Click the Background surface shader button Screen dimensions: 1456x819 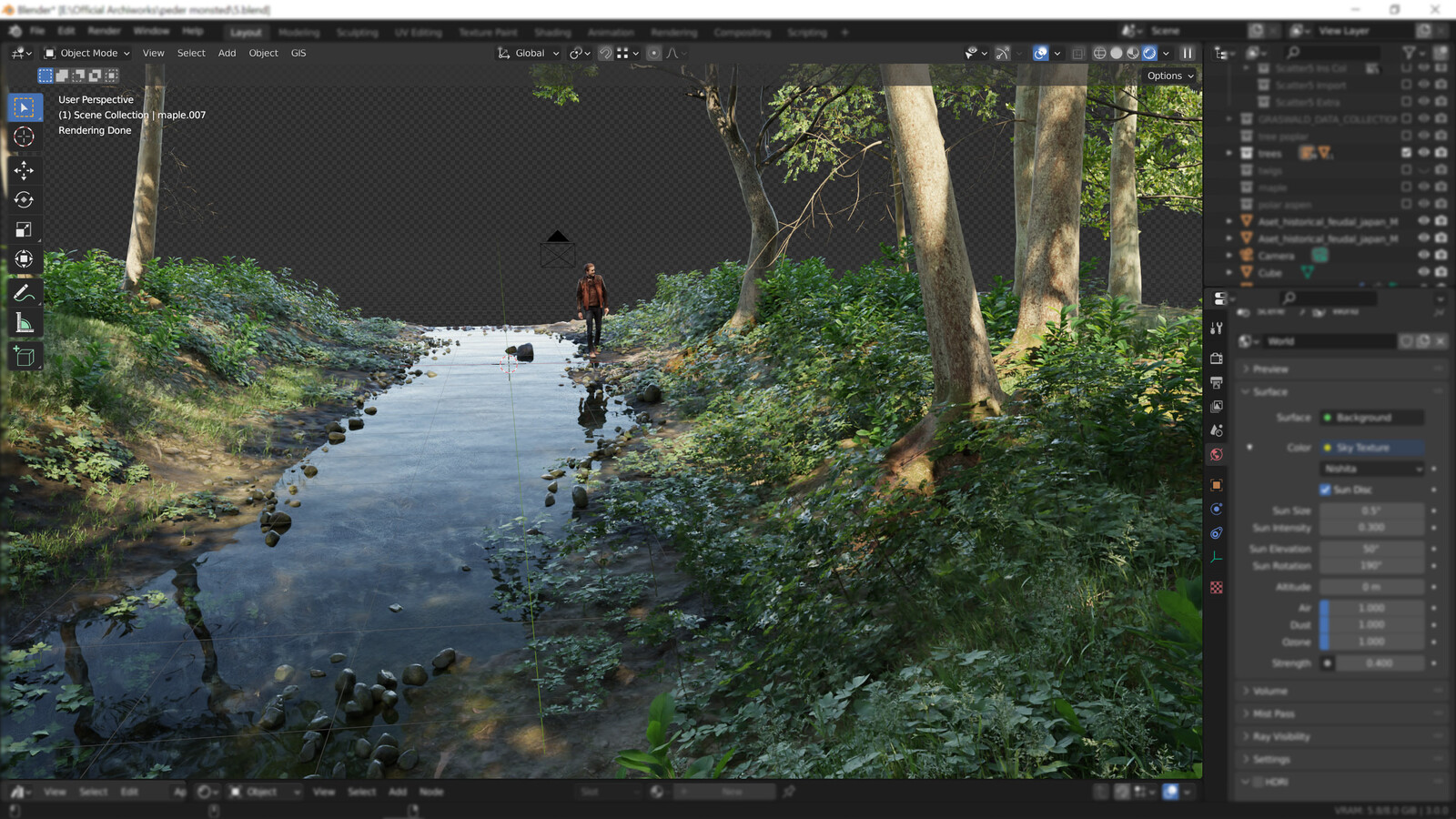coord(1372,418)
